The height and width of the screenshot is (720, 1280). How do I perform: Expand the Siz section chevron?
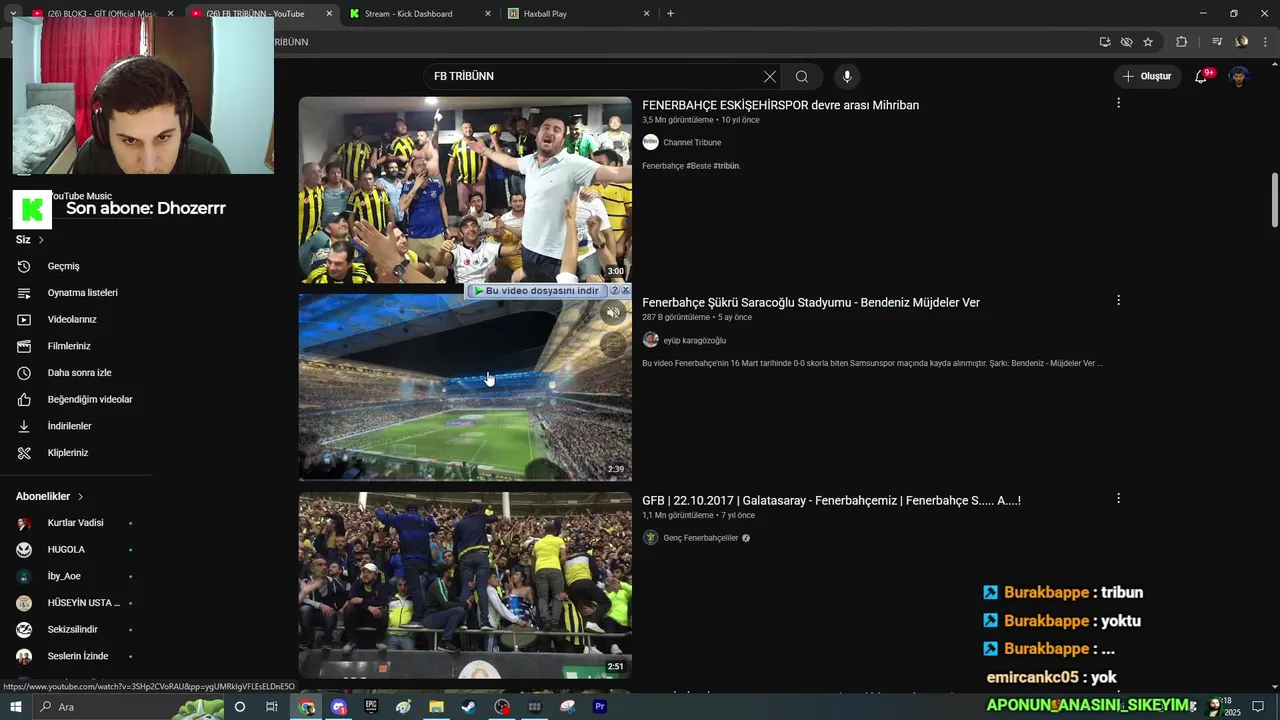(41, 240)
